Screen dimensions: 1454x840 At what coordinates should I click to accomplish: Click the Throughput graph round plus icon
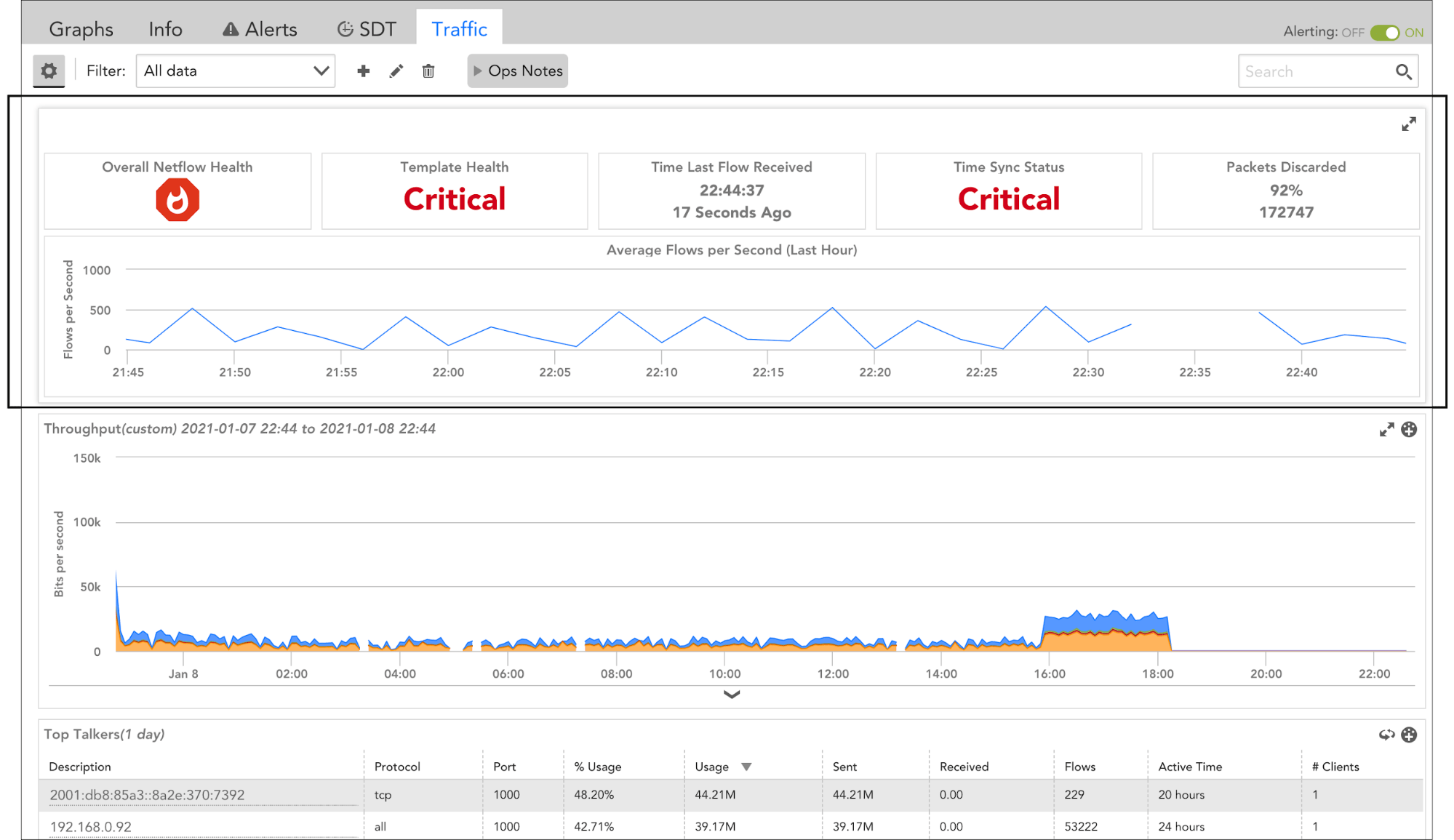click(1409, 430)
